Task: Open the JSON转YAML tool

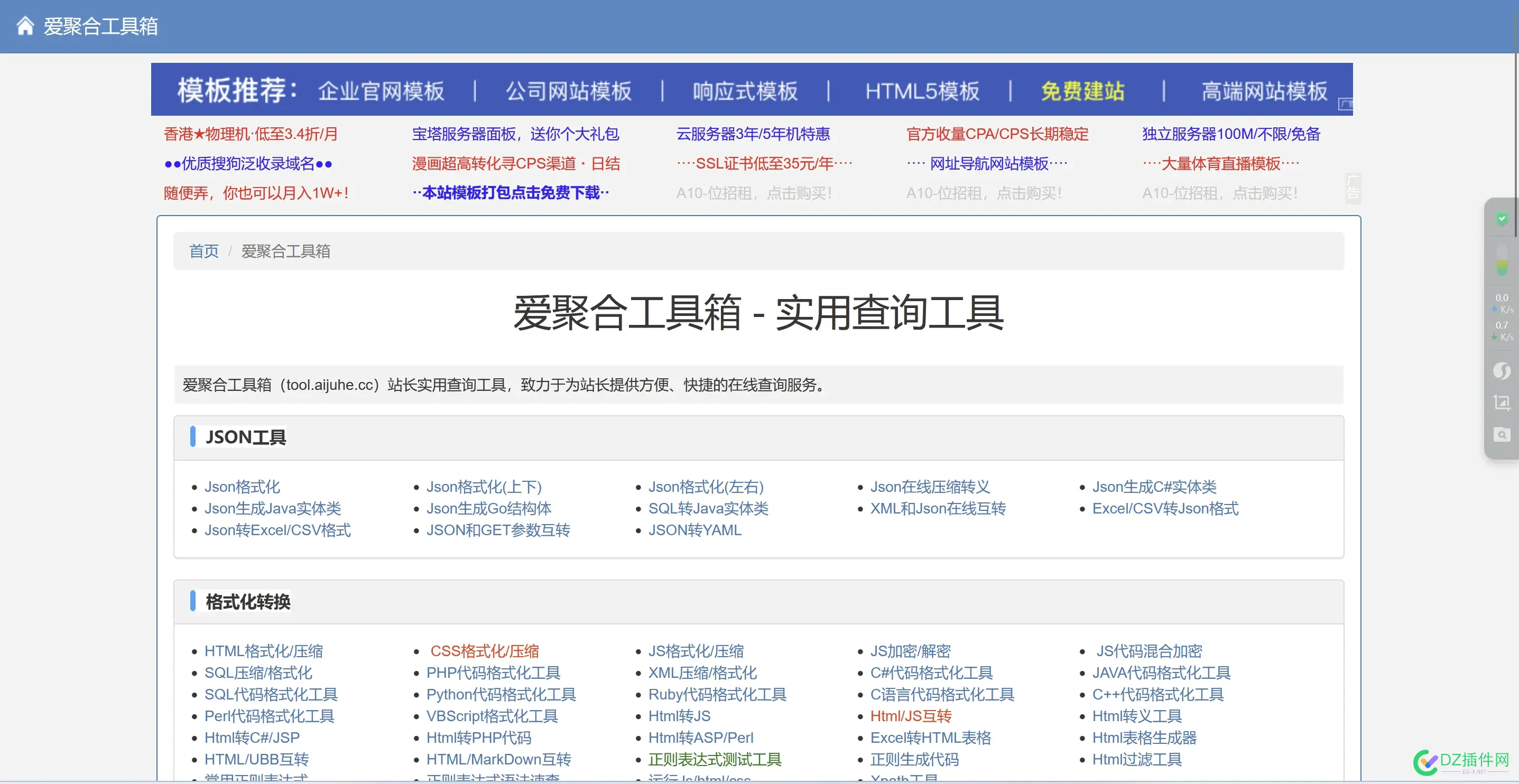Action: [694, 530]
